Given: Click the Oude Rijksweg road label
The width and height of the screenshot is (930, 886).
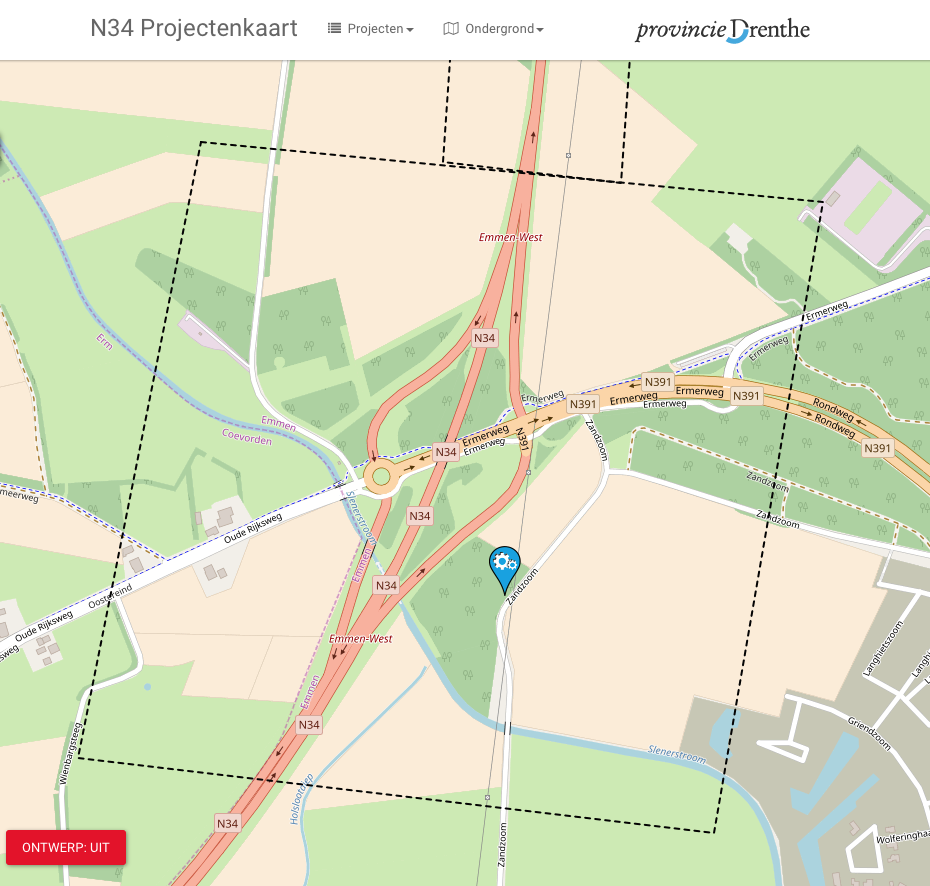Looking at the screenshot, I should click(253, 528).
